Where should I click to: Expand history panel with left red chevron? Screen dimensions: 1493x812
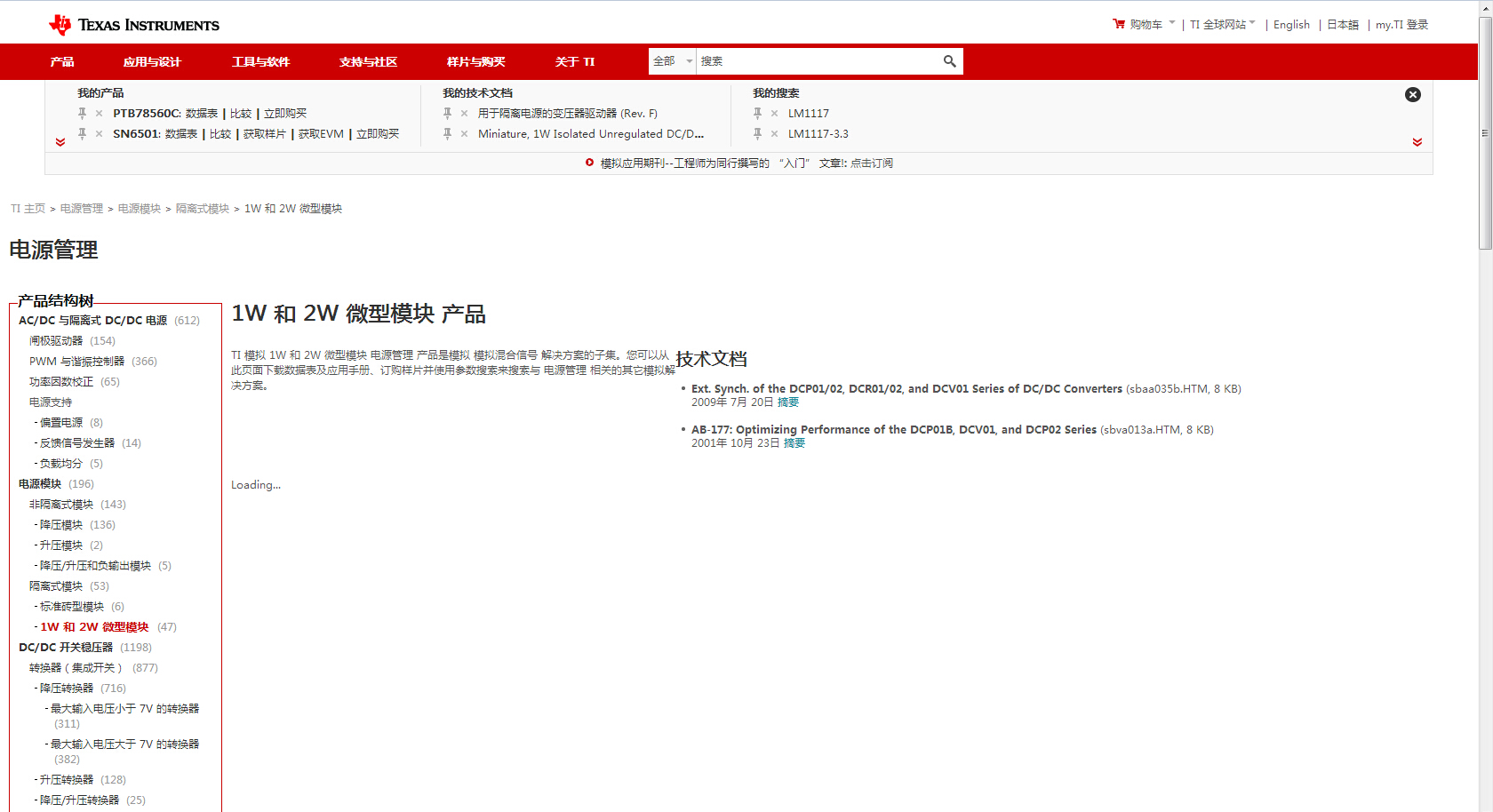pos(60,142)
